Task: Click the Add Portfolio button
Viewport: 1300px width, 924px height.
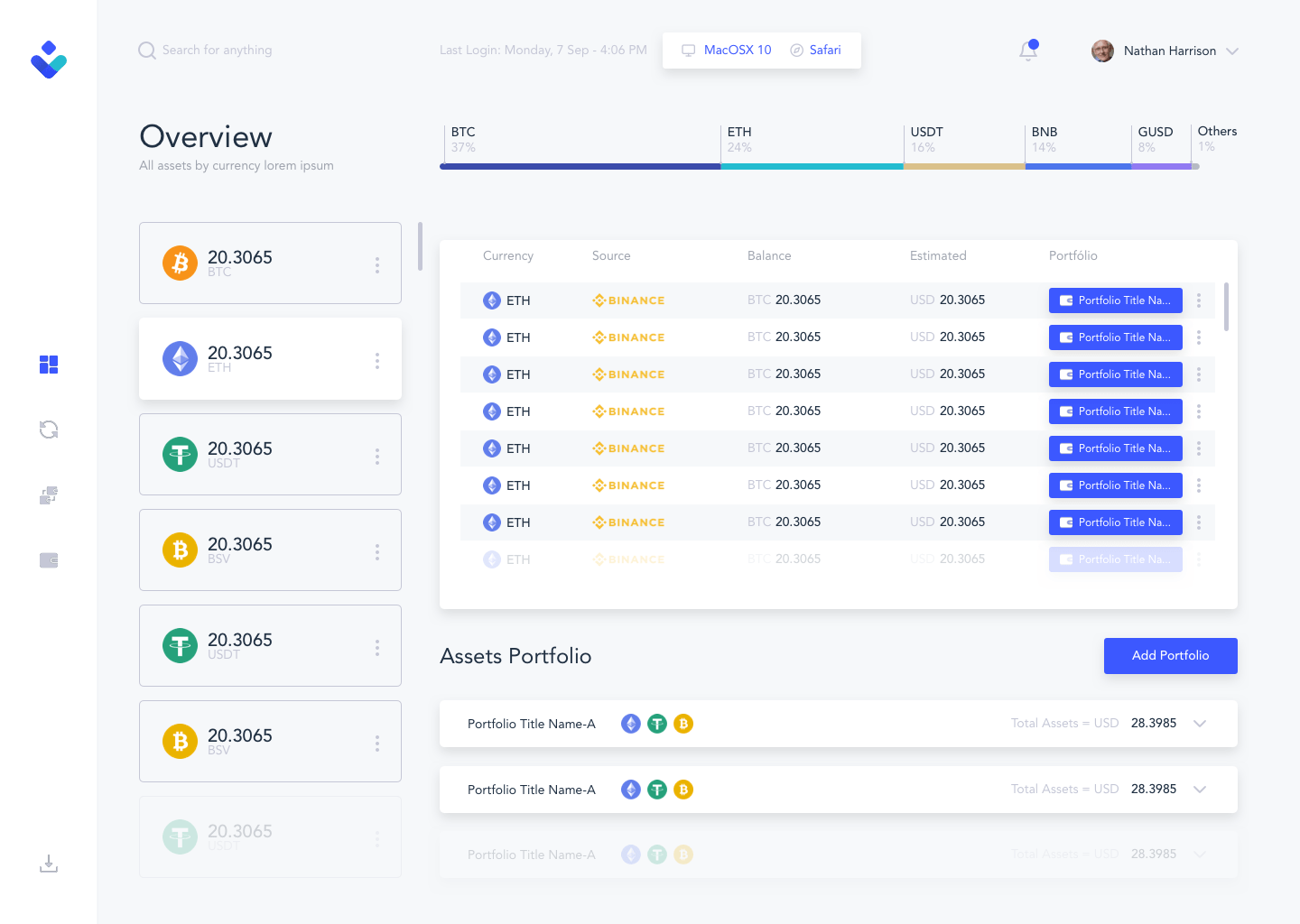Action: 1170,656
